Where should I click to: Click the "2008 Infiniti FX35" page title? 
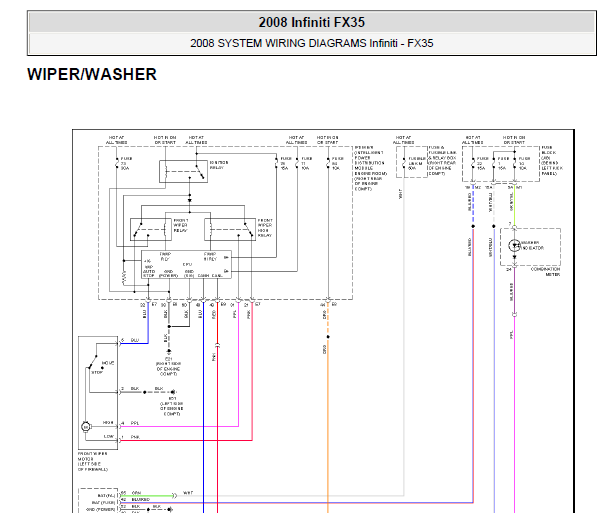click(x=311, y=22)
